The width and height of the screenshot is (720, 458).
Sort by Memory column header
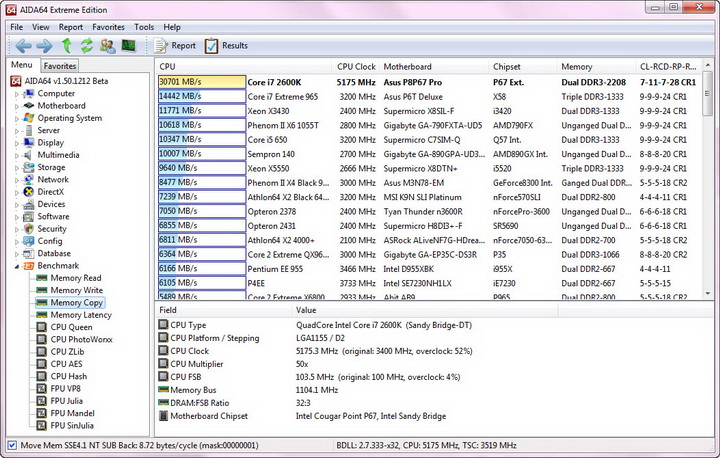point(596,67)
